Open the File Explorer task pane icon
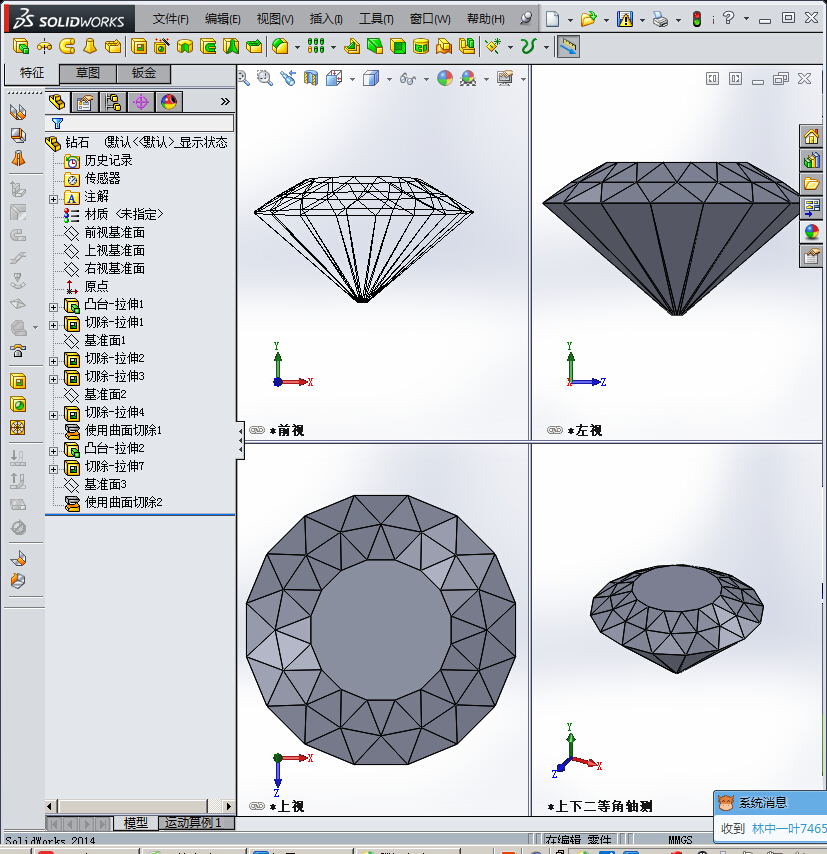Screen dimensions: 827x854 click(x=811, y=184)
